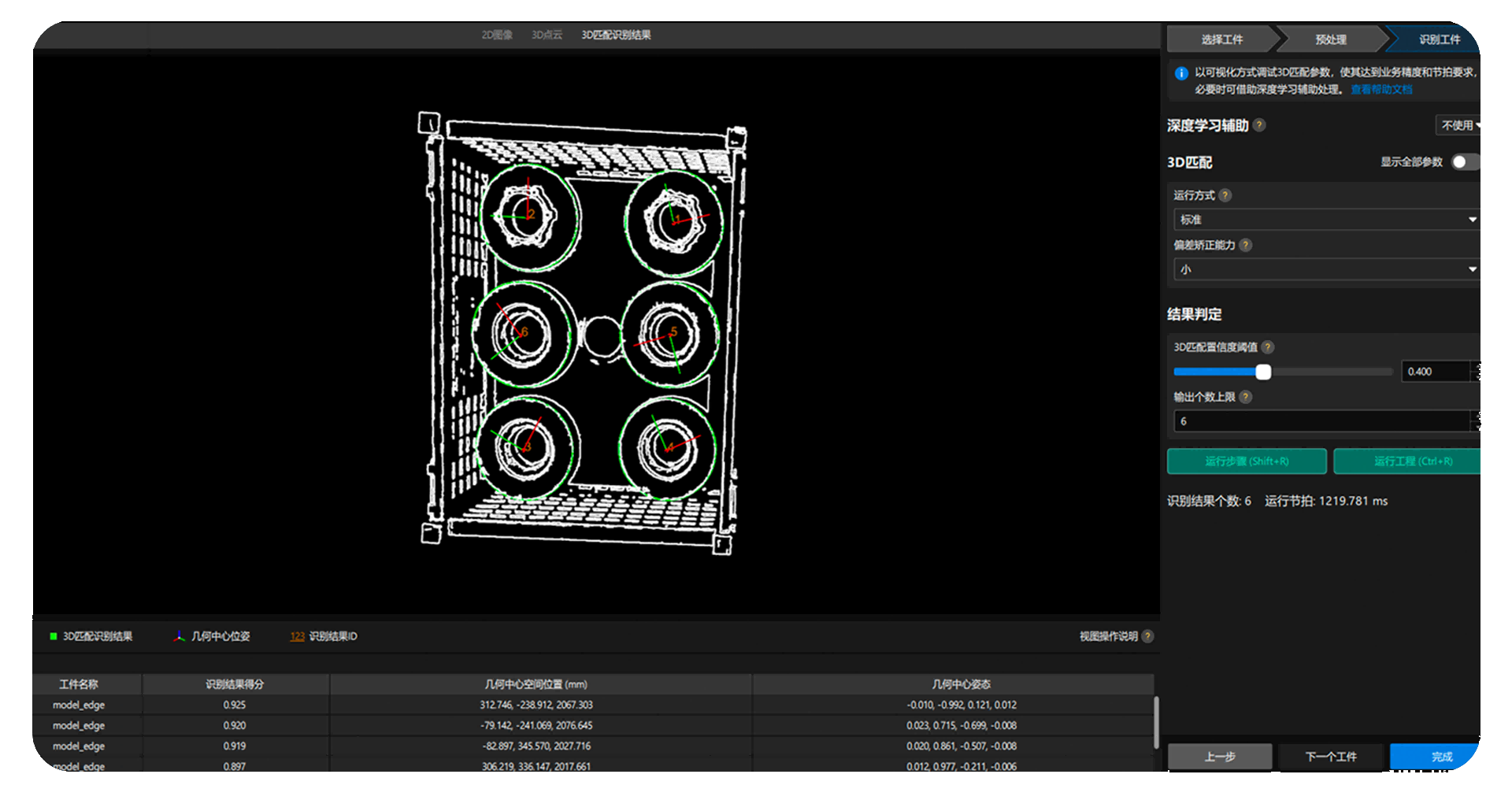Click position cell -82.897, 345.570, 2027.716

tap(536, 746)
